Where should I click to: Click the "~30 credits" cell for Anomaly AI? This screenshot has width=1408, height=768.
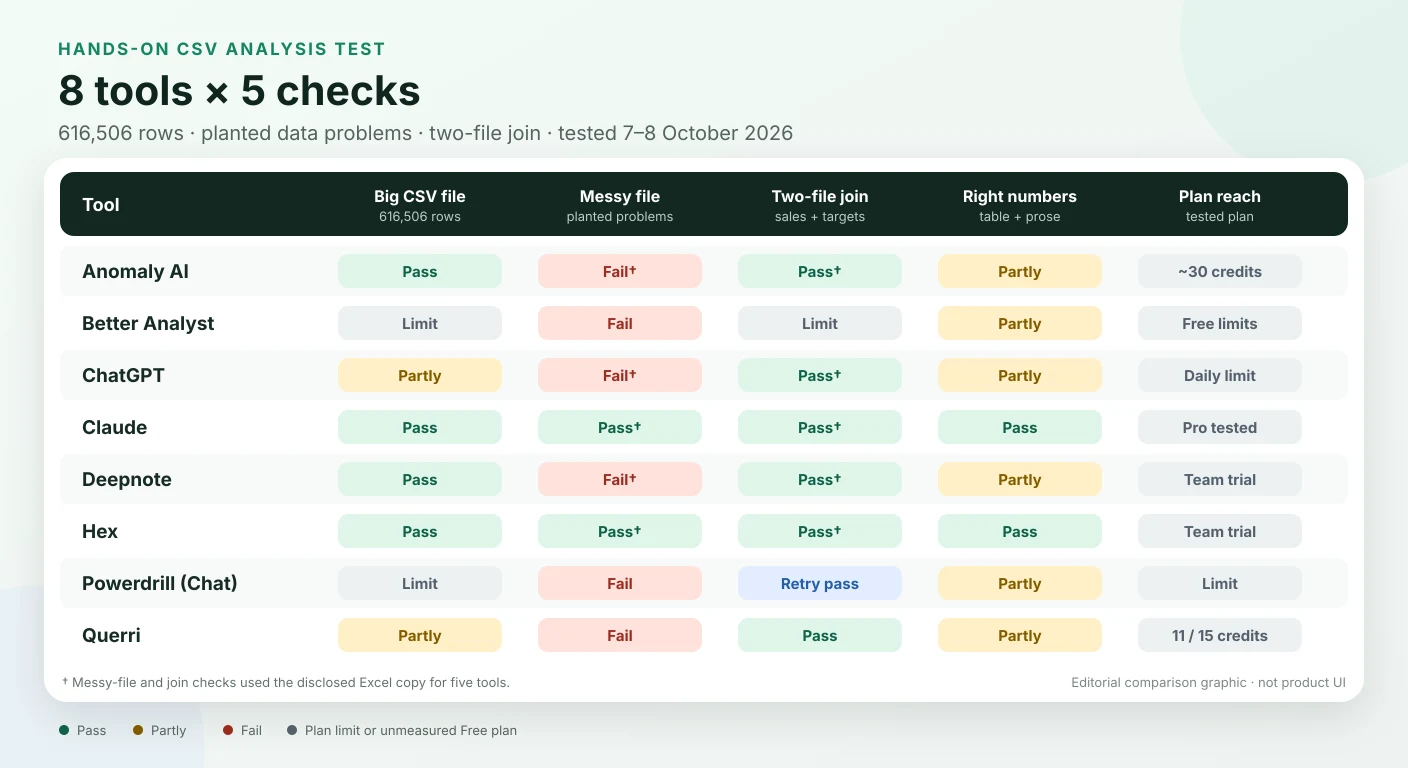(x=1220, y=272)
